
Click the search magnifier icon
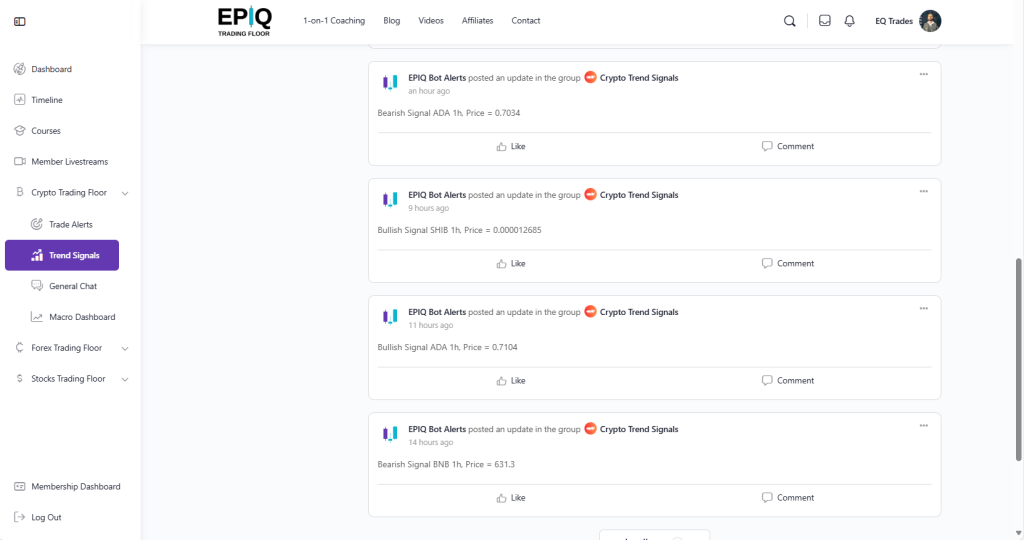790,21
